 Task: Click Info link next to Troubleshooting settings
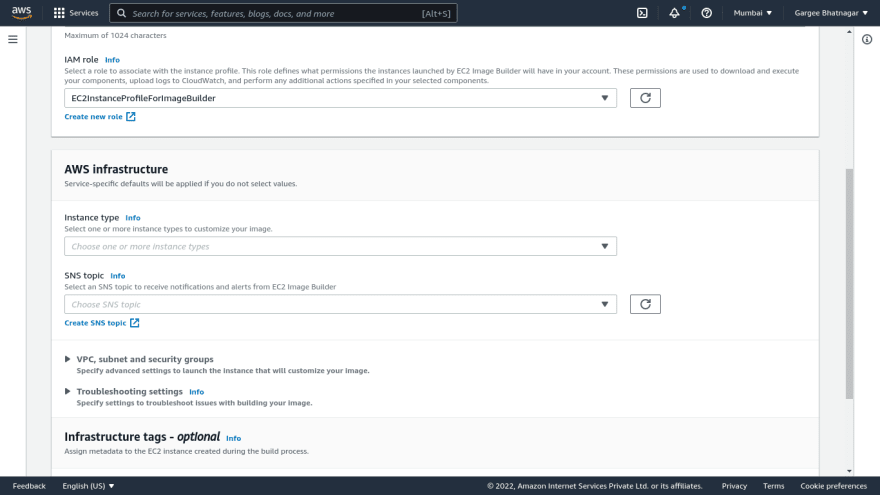pos(196,392)
